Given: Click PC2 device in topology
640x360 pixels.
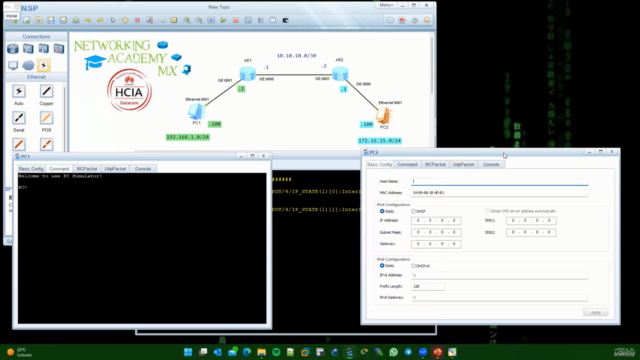Looking at the screenshot, I should [384, 116].
